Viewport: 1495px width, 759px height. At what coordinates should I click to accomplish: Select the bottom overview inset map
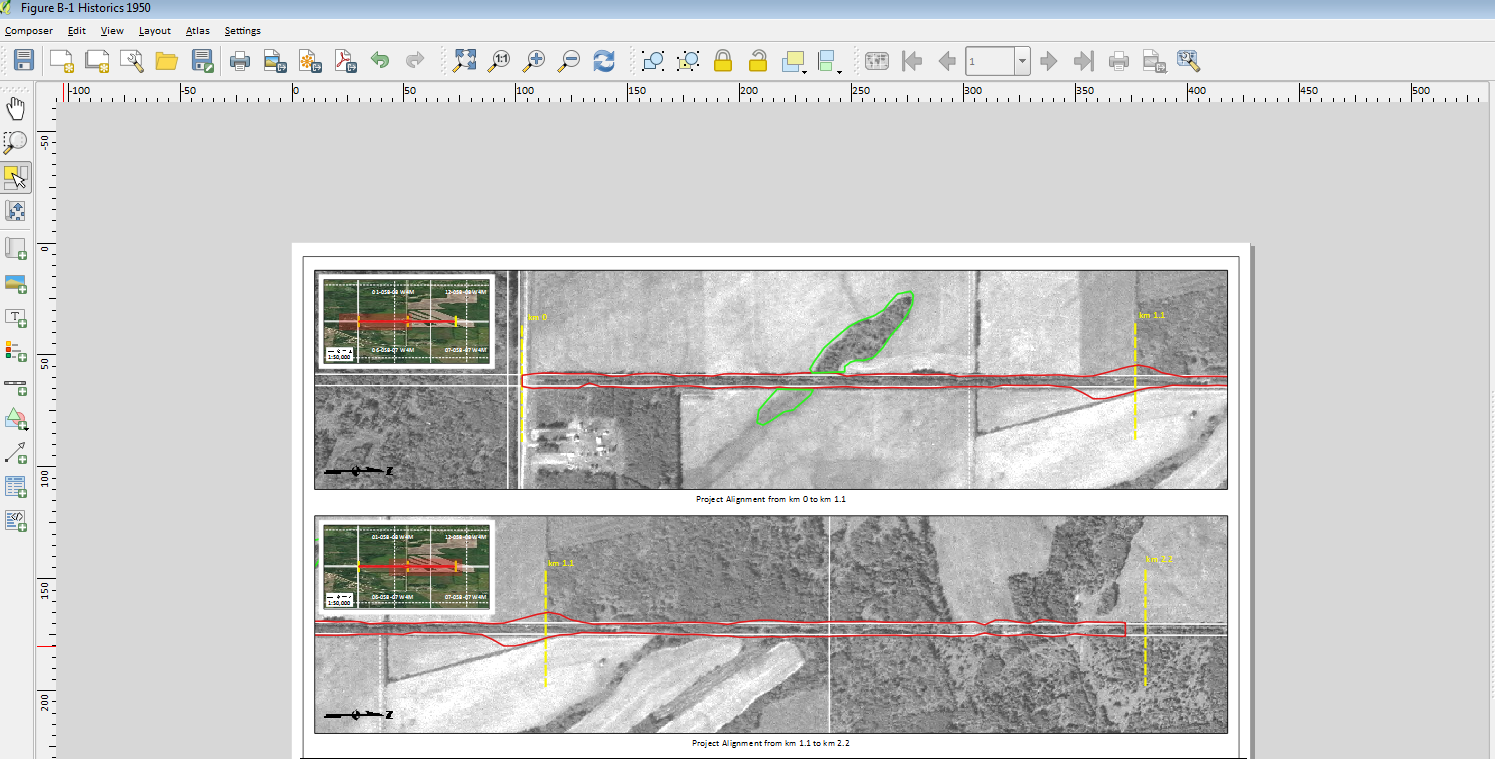coord(406,567)
